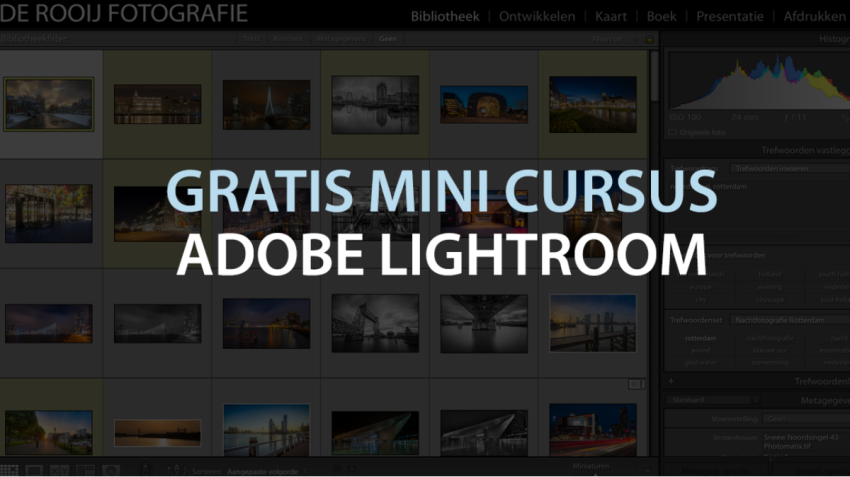Click the 'holland' keyword suggestion
Image resolution: width=850 pixels, height=477 pixels.
point(770,274)
